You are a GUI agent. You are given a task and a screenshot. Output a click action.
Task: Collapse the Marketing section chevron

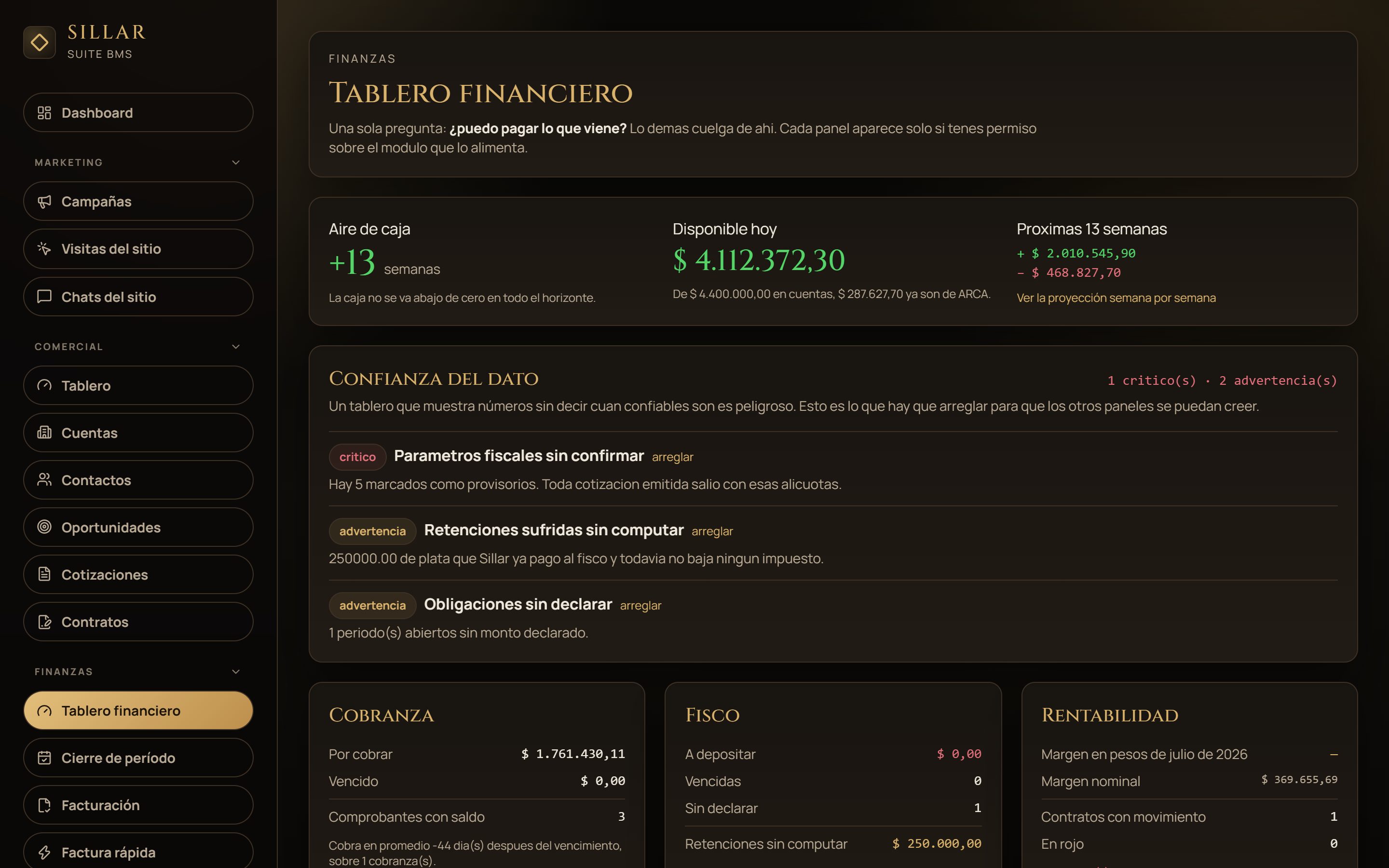tap(235, 163)
